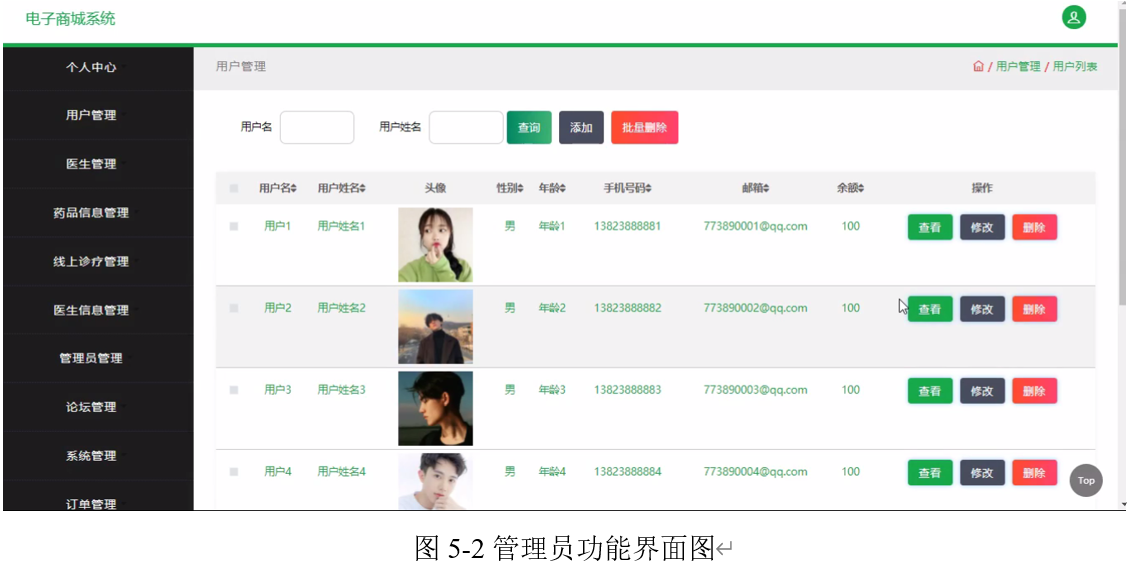Click 删除 for 用户4
1127x565 pixels.
click(1034, 473)
